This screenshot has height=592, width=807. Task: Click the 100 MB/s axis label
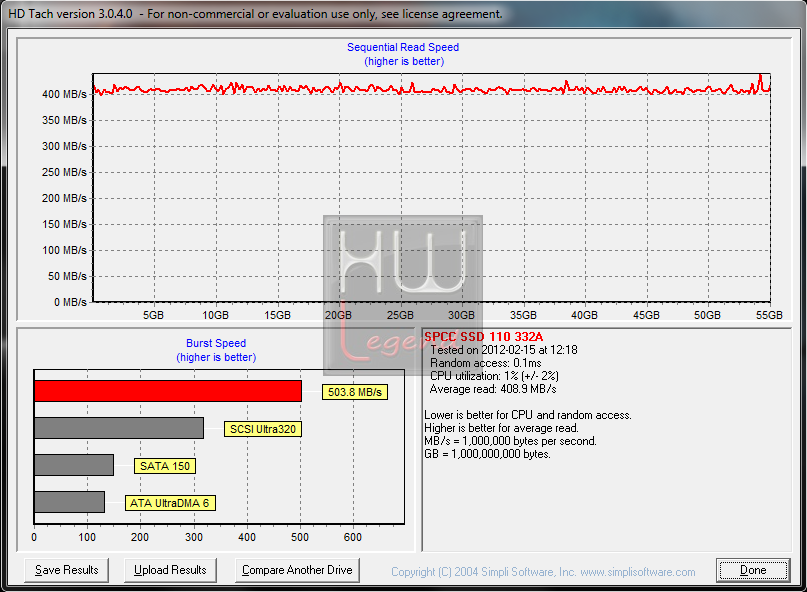[x=64, y=250]
